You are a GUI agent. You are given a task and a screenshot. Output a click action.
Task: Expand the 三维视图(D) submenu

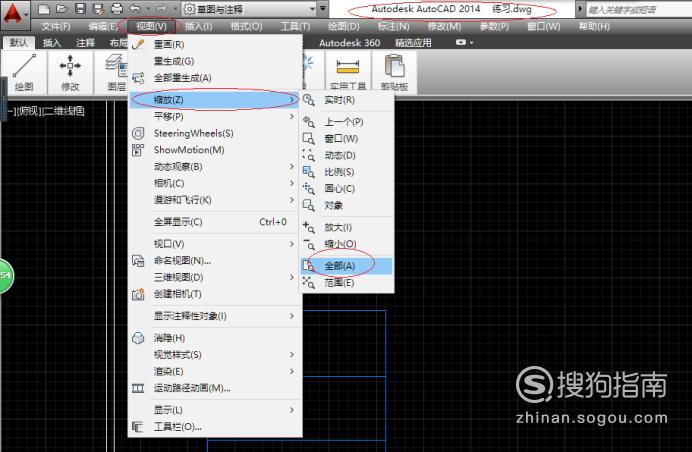pyautogui.click(x=214, y=277)
